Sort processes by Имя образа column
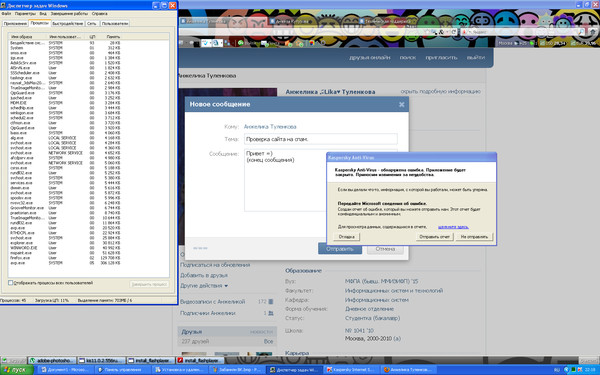Screen dimensions: 600x375 pos(28,37)
